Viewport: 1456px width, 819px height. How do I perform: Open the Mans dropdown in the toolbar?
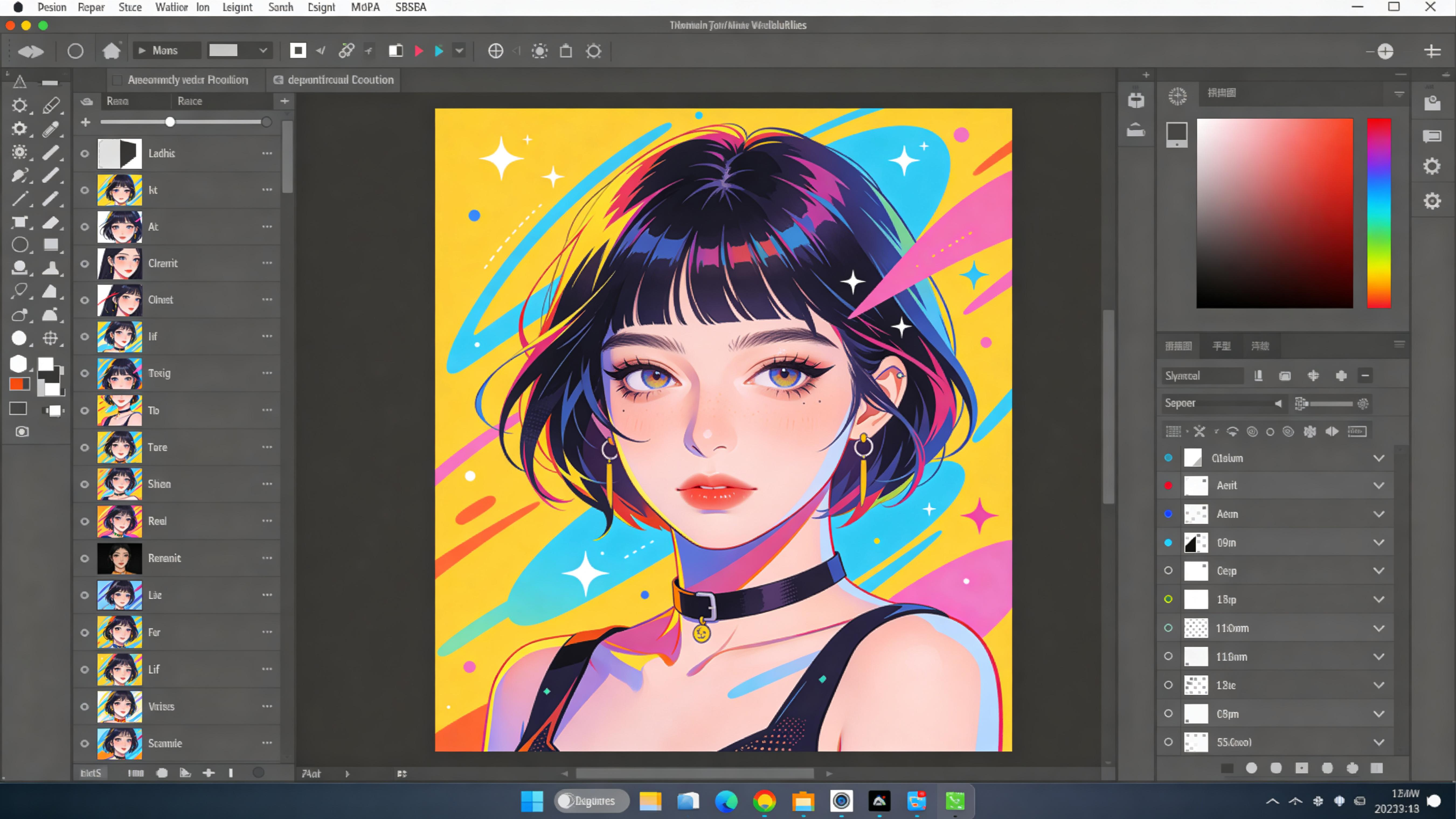click(166, 51)
